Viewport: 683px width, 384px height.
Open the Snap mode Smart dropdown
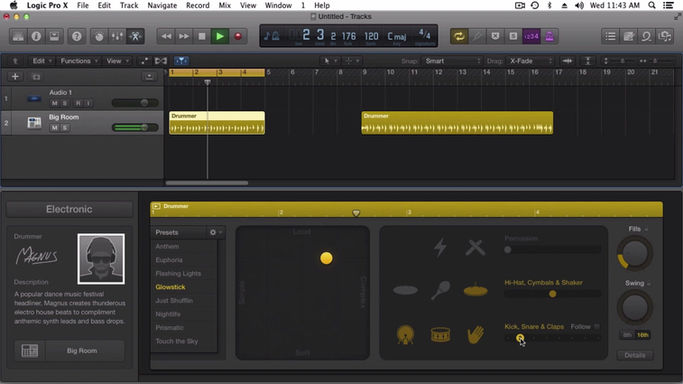[x=453, y=61]
